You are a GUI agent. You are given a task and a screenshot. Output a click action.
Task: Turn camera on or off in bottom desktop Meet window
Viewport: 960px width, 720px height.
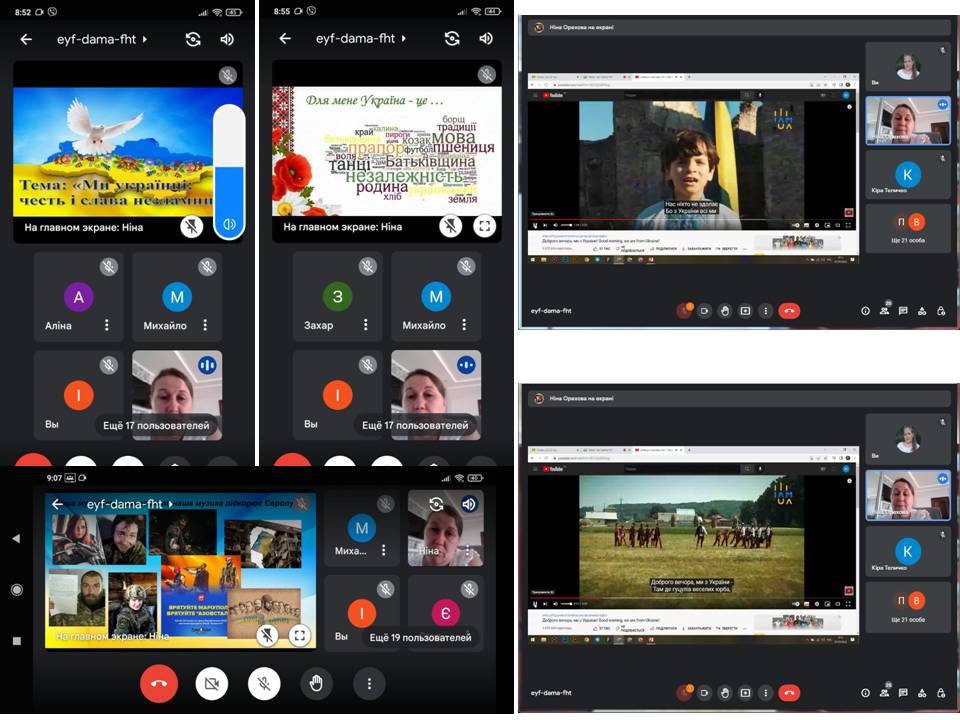click(705, 692)
